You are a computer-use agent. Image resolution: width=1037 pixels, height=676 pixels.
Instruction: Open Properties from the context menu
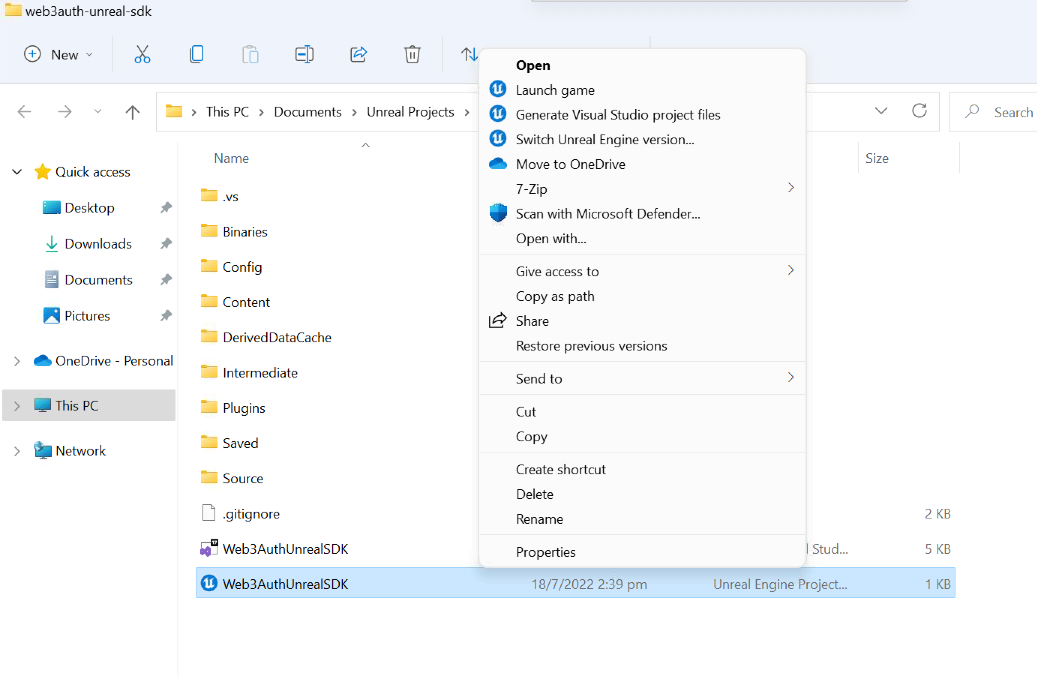(x=546, y=551)
